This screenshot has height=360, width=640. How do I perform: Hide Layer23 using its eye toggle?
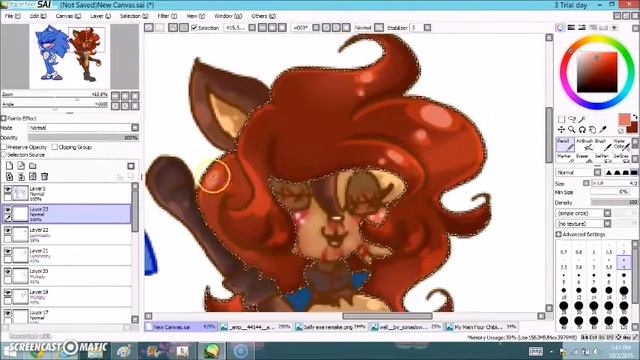8,210
